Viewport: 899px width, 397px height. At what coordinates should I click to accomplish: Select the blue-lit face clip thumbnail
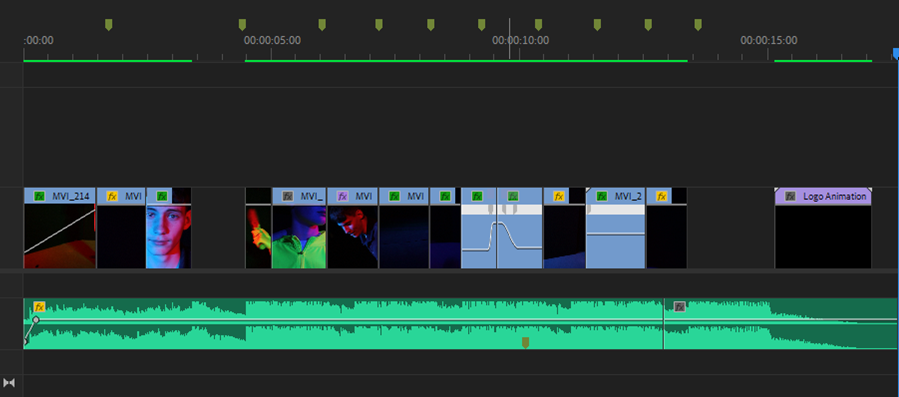point(169,236)
